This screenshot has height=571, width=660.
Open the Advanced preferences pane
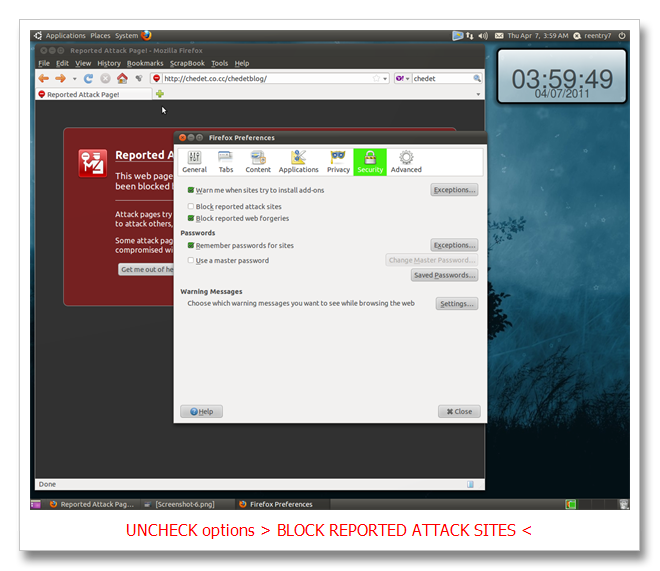click(x=406, y=162)
